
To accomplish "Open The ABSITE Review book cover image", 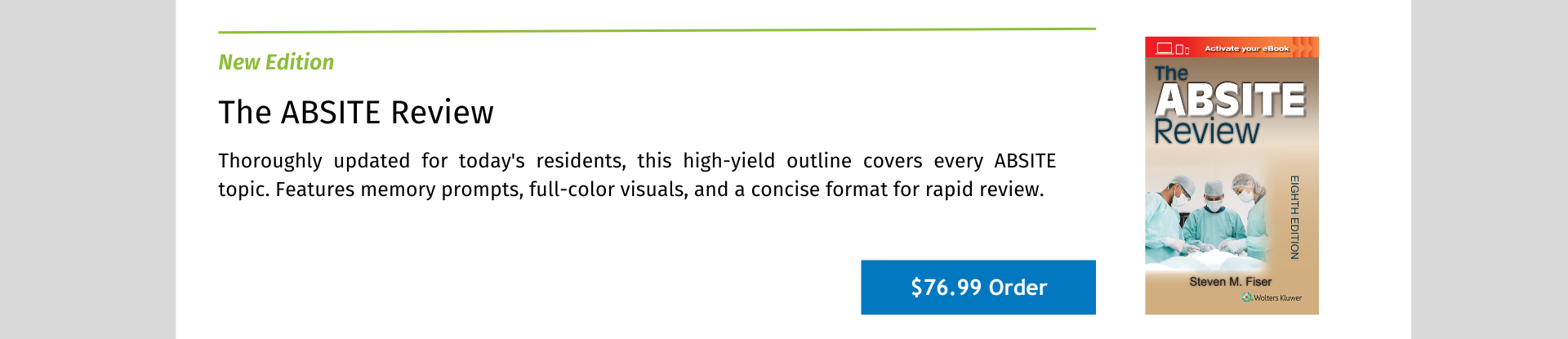I will 1232,176.
